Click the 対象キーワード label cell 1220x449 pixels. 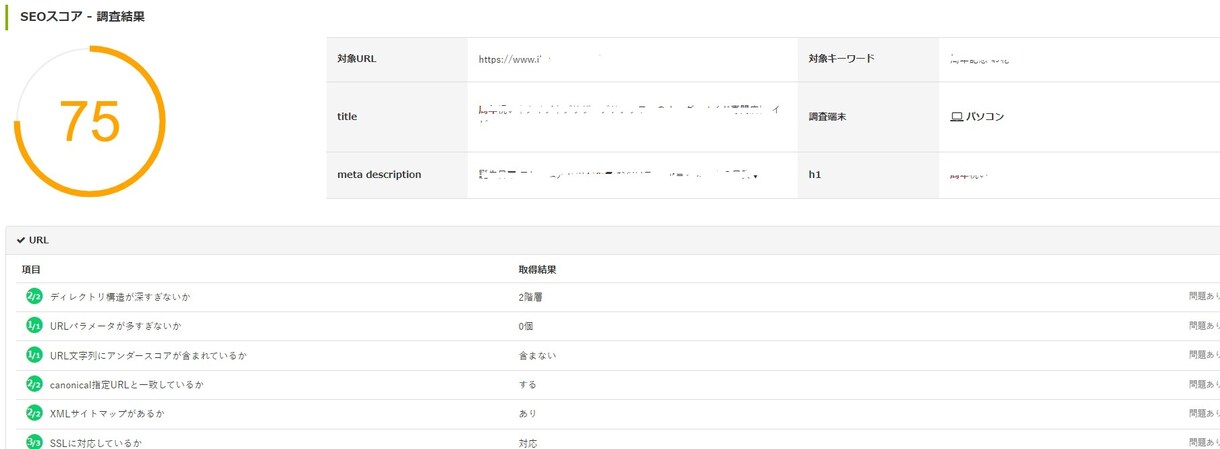[868, 59]
